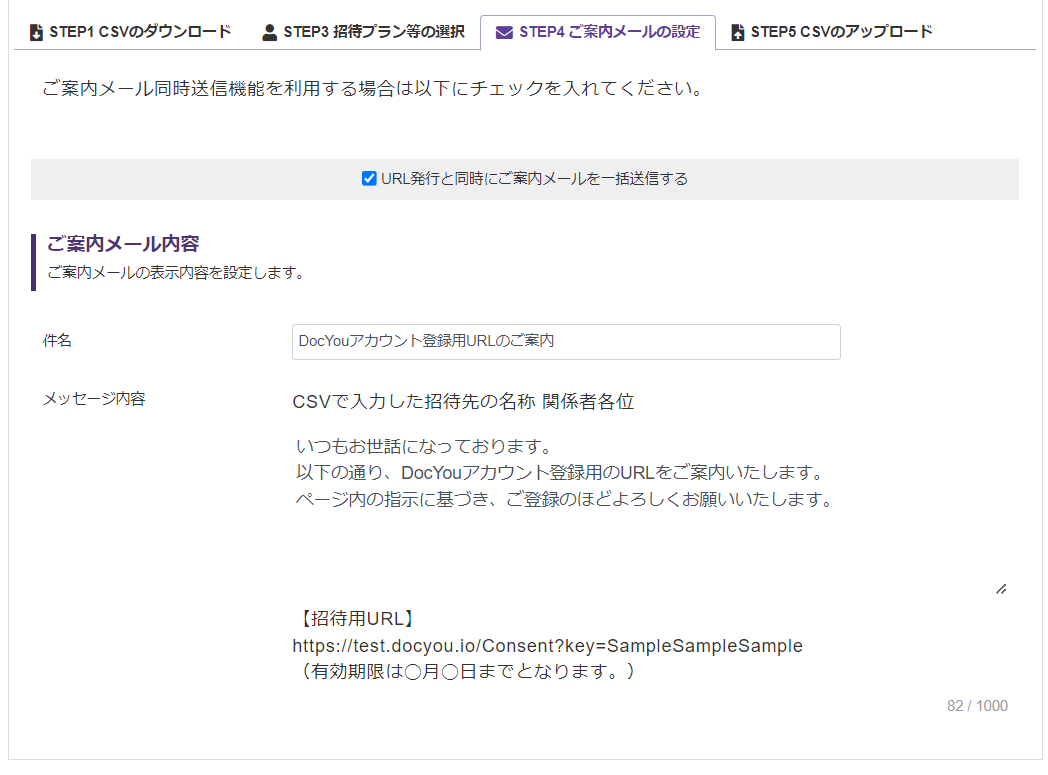Switch to STEP3 招待プラン等の選択 tab
This screenshot has height=775, width=1048.
tap(373, 32)
